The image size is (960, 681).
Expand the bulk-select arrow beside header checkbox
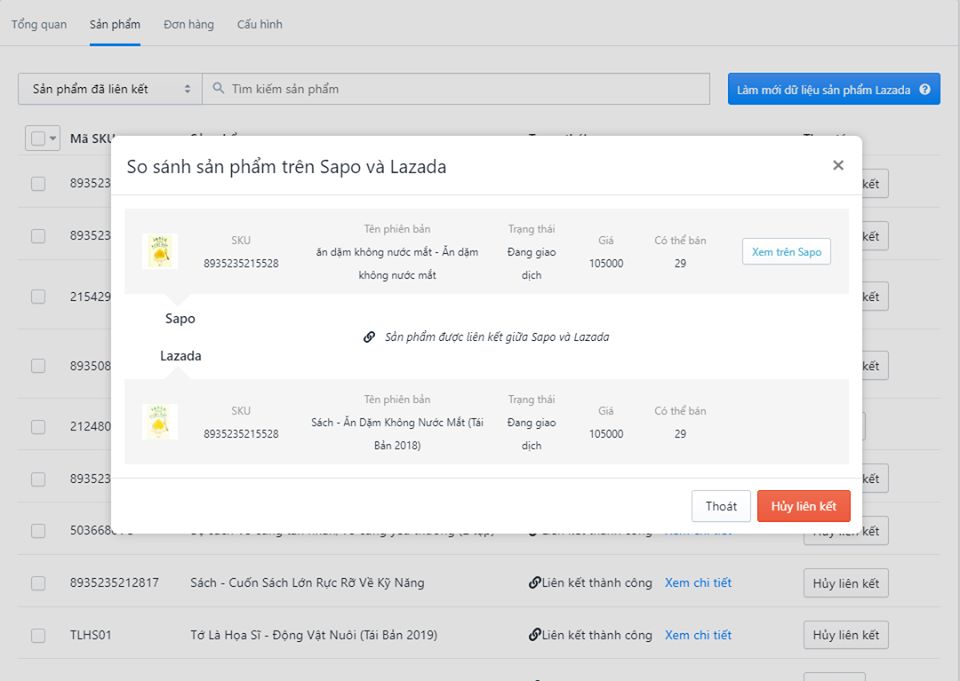[52, 139]
